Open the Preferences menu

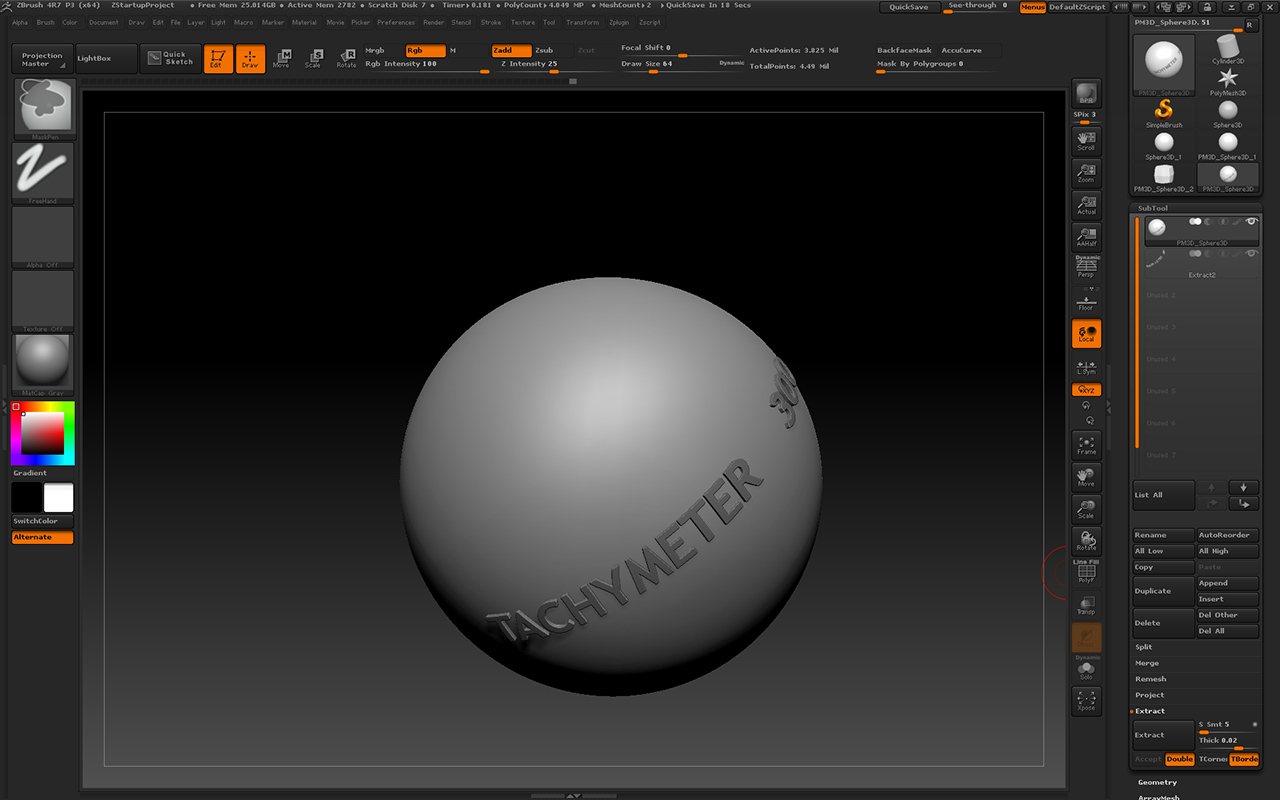pos(396,22)
